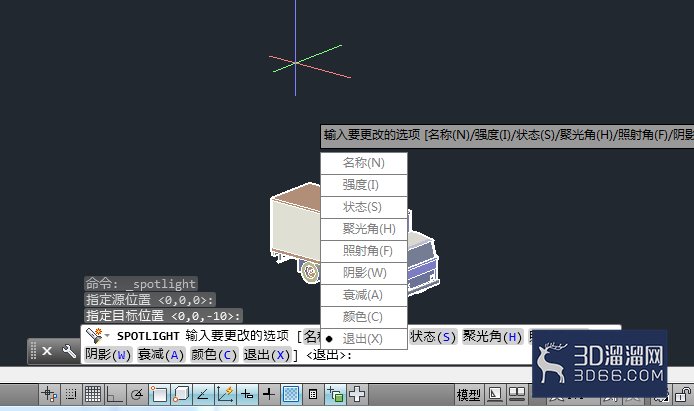Open command line customize wrench

tap(69, 351)
